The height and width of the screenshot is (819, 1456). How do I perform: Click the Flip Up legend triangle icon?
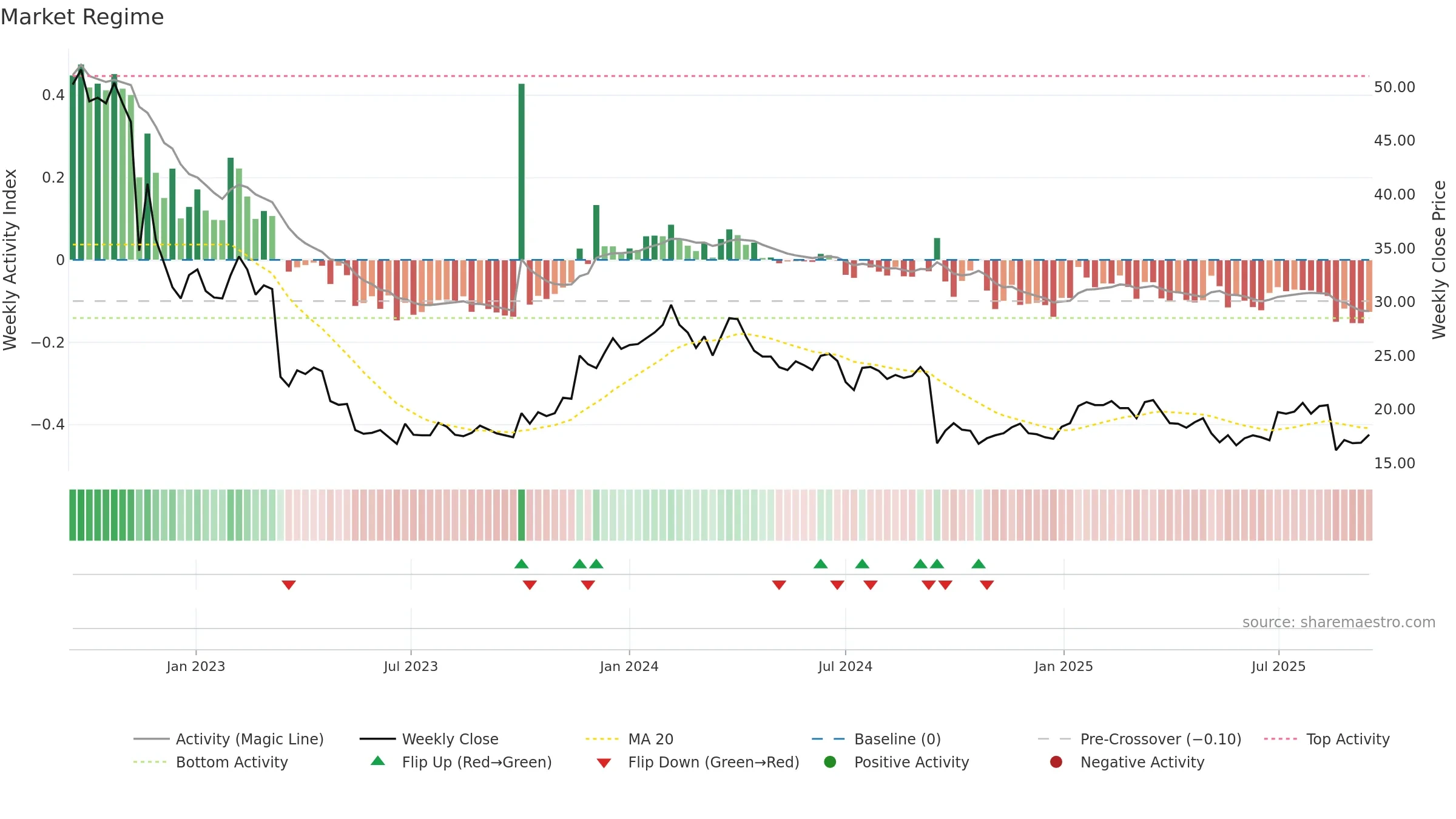tap(378, 761)
